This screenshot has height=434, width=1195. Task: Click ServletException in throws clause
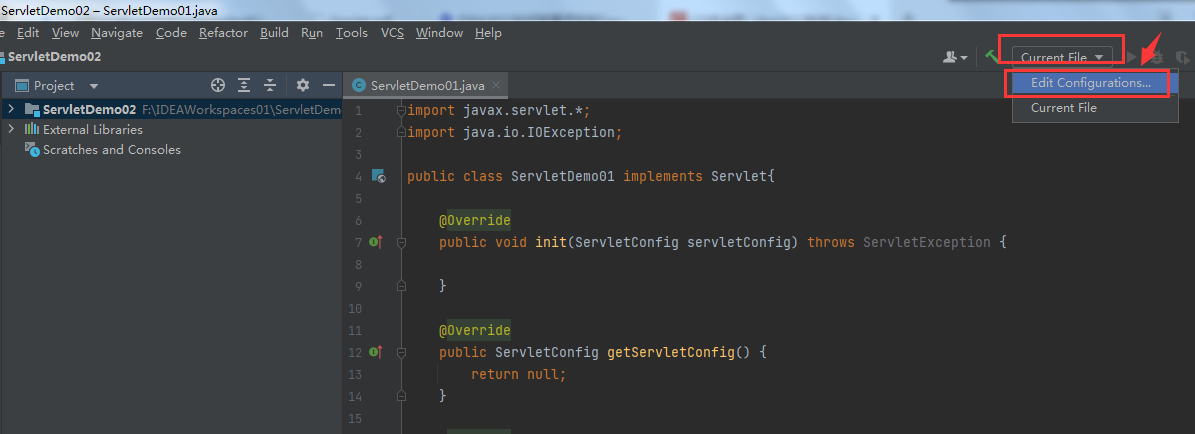(927, 243)
